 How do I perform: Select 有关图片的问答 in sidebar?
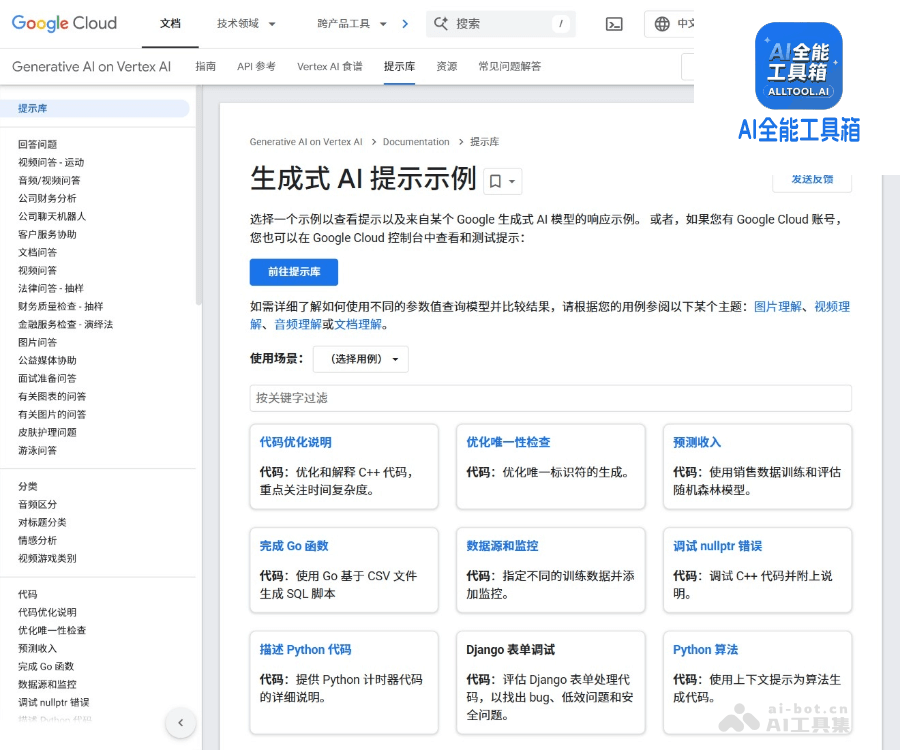[x=52, y=414]
